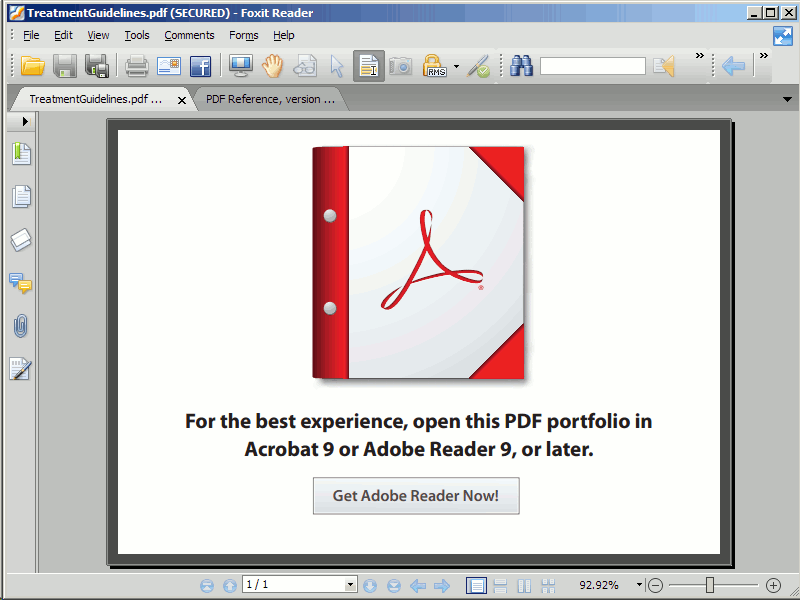
Task: Go to next page button
Action: click(x=370, y=585)
